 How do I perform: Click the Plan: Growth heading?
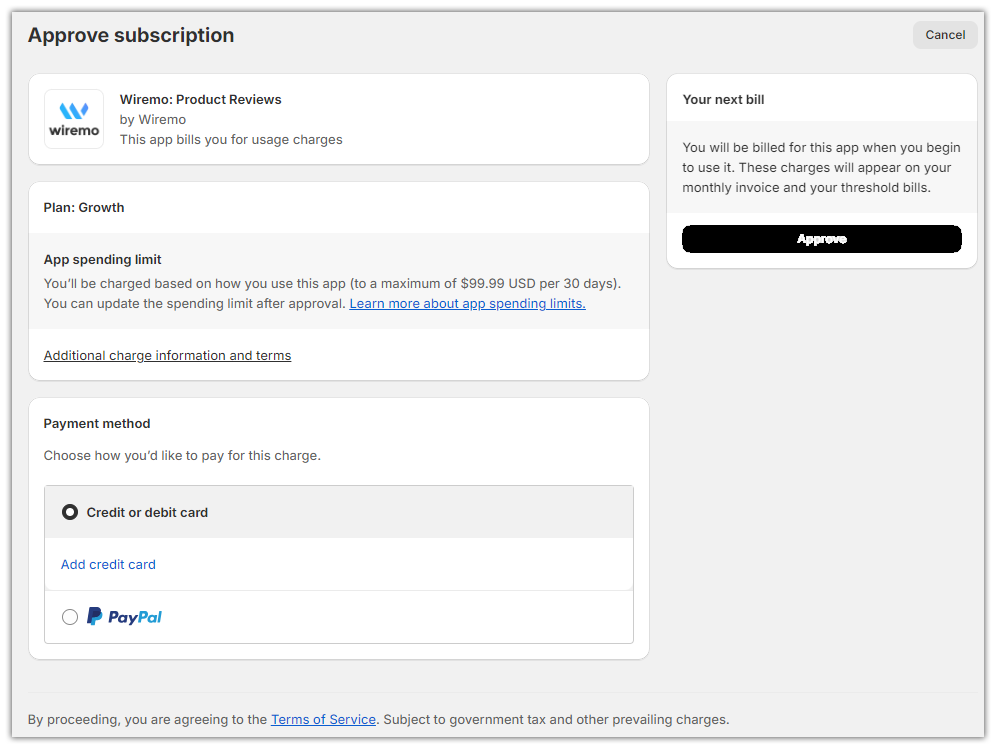(x=84, y=208)
